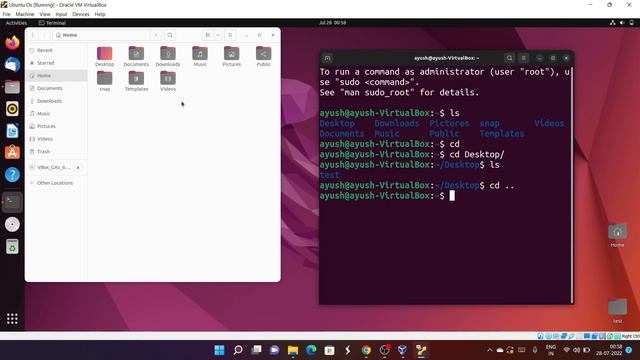Select VBox_GAs volume in the Files sidebar
This screenshot has height=360, width=640.
(50, 167)
